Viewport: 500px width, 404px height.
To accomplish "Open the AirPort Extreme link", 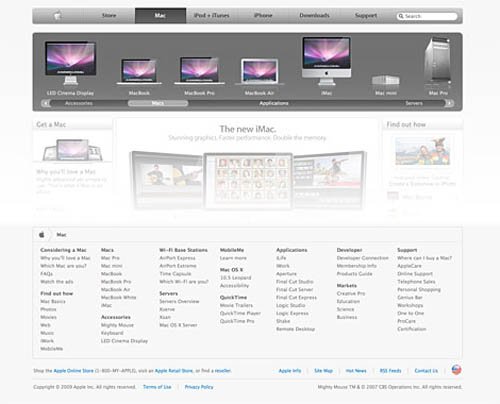I will (x=178, y=266).
